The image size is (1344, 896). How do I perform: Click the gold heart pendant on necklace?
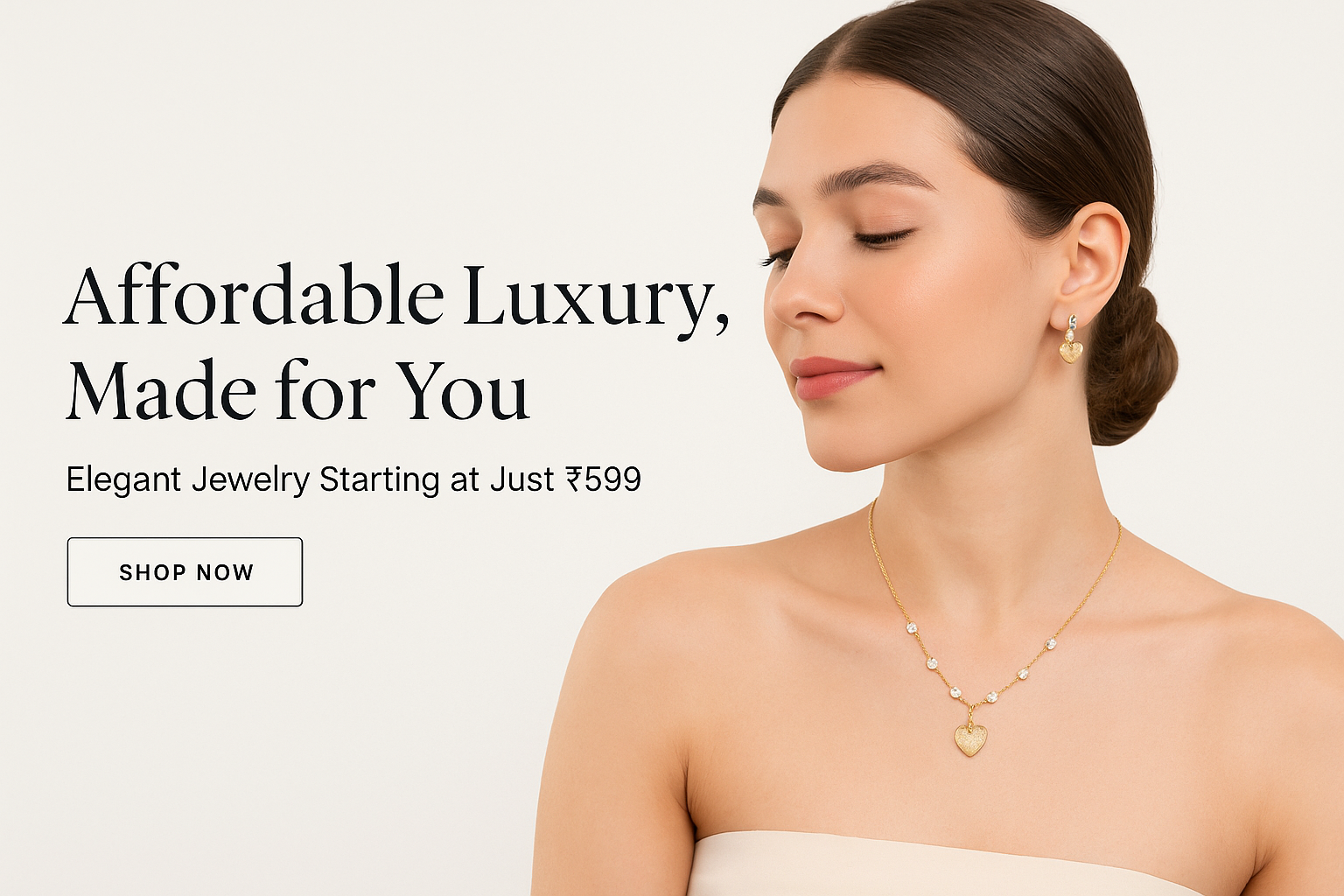coord(970,738)
